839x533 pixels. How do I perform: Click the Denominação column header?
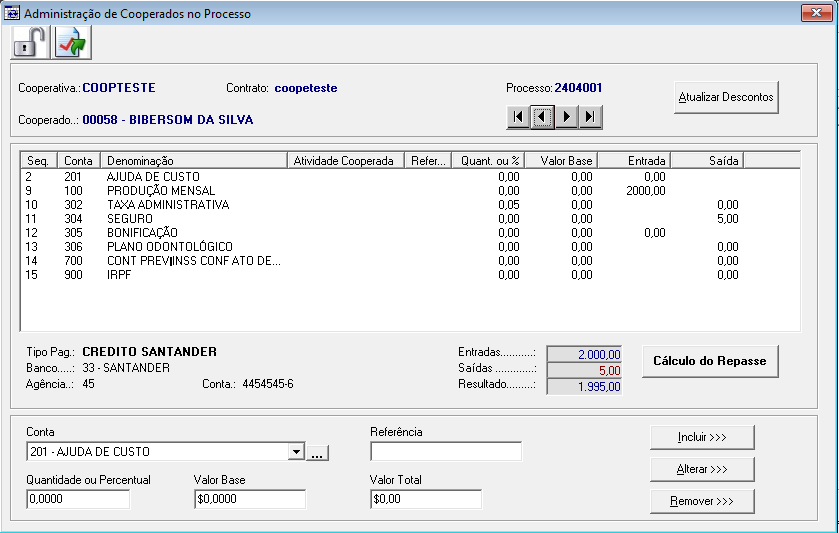pyautogui.click(x=194, y=161)
